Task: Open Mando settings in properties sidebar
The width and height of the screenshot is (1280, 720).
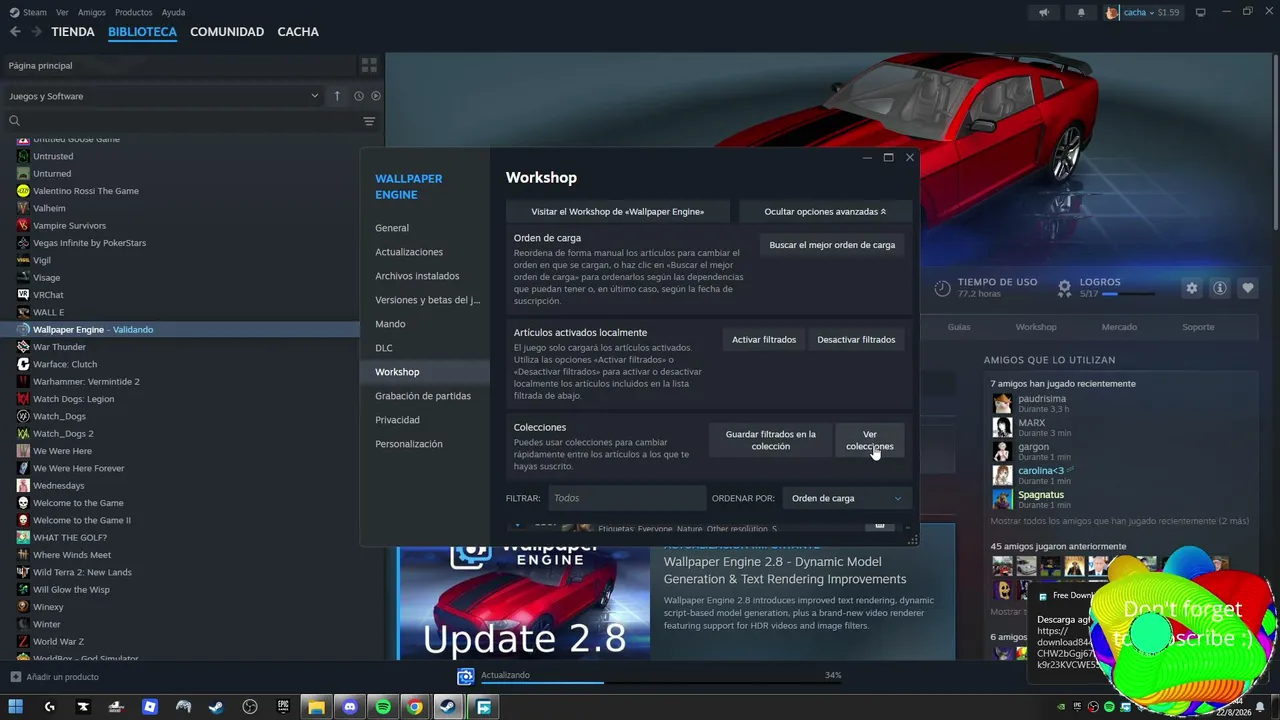Action: [425, 324]
